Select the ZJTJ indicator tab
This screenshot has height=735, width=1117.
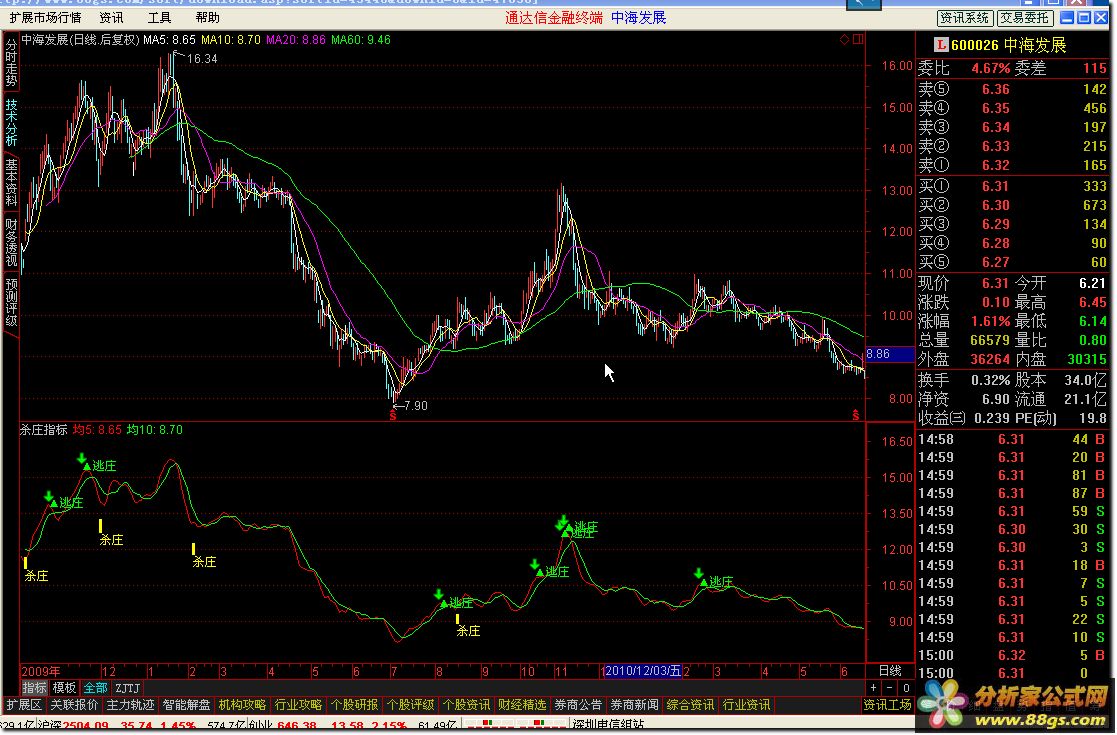(x=128, y=688)
